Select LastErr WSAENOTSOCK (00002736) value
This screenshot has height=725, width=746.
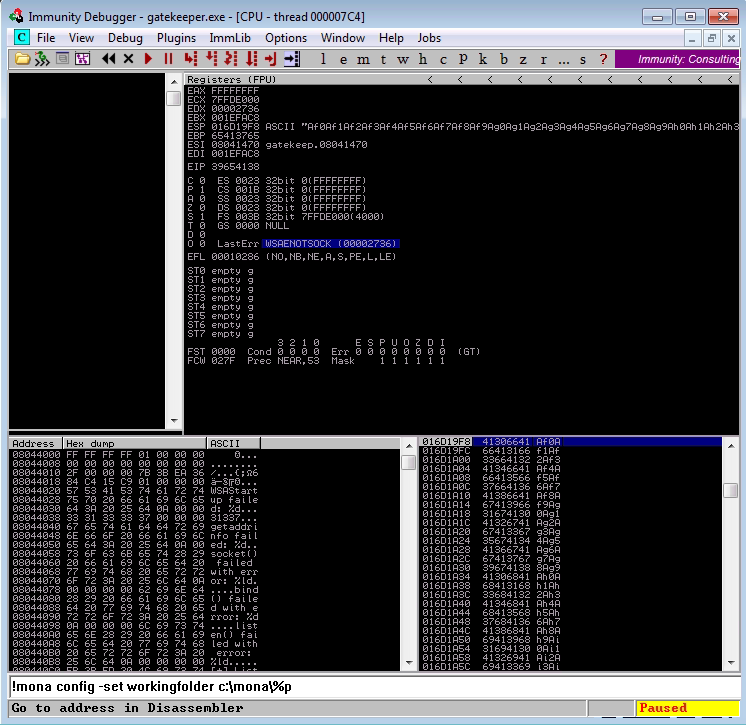point(331,244)
